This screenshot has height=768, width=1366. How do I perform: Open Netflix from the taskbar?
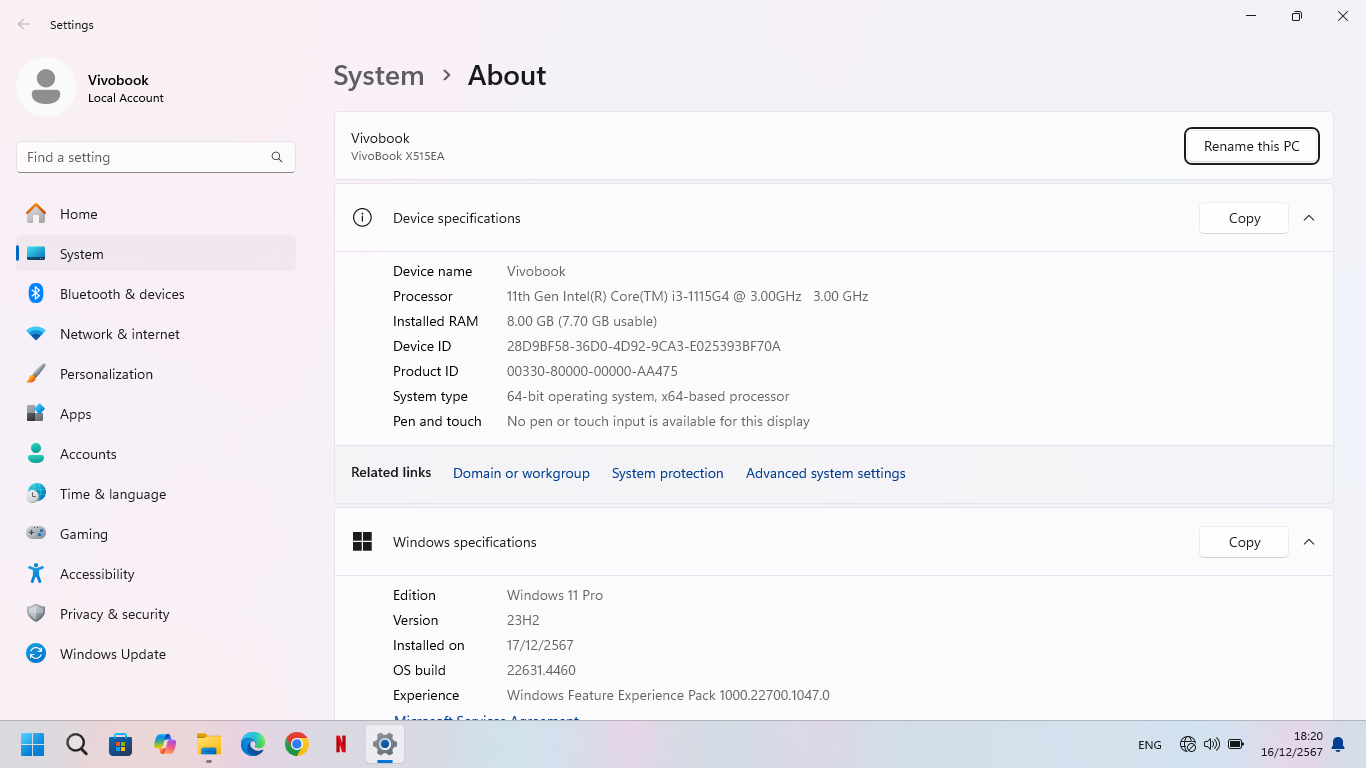click(341, 744)
